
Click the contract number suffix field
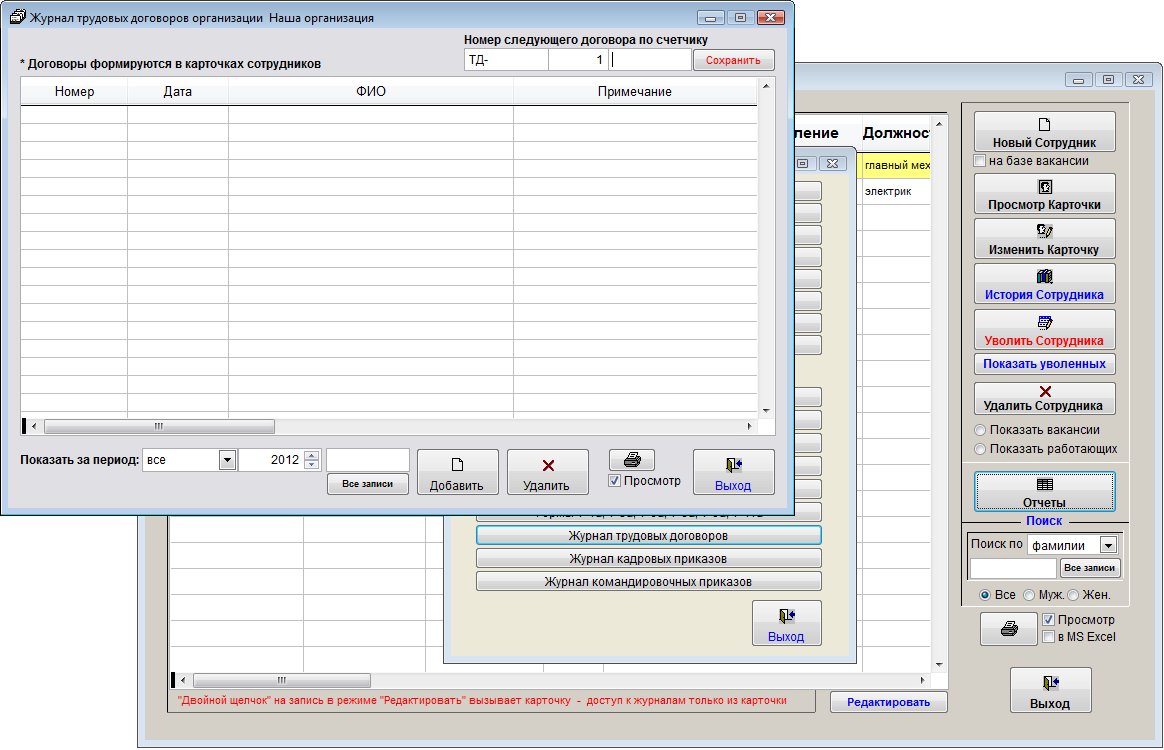pos(650,60)
